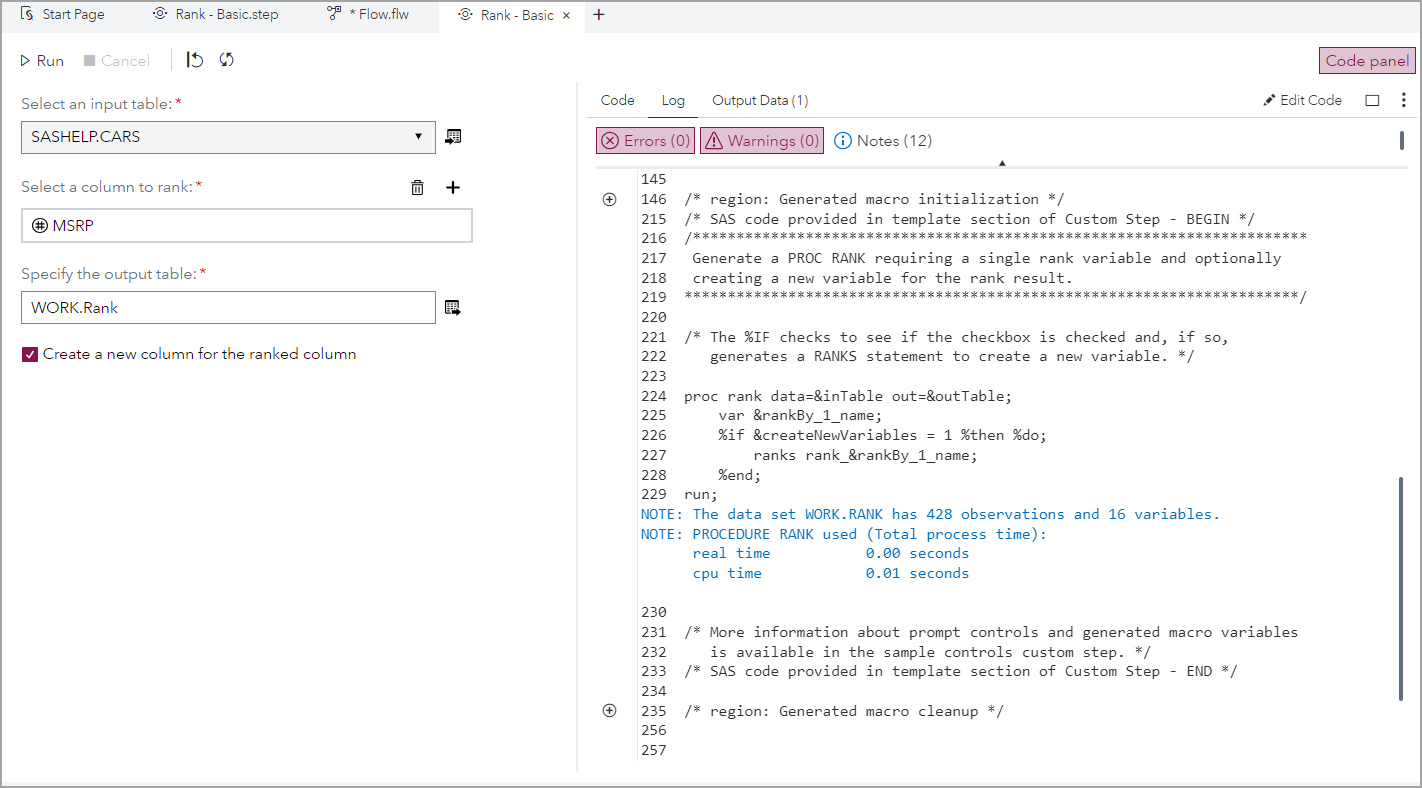Screen dimensions: 1422x788
Task: Add a column with the plus icon
Action: 452,187
